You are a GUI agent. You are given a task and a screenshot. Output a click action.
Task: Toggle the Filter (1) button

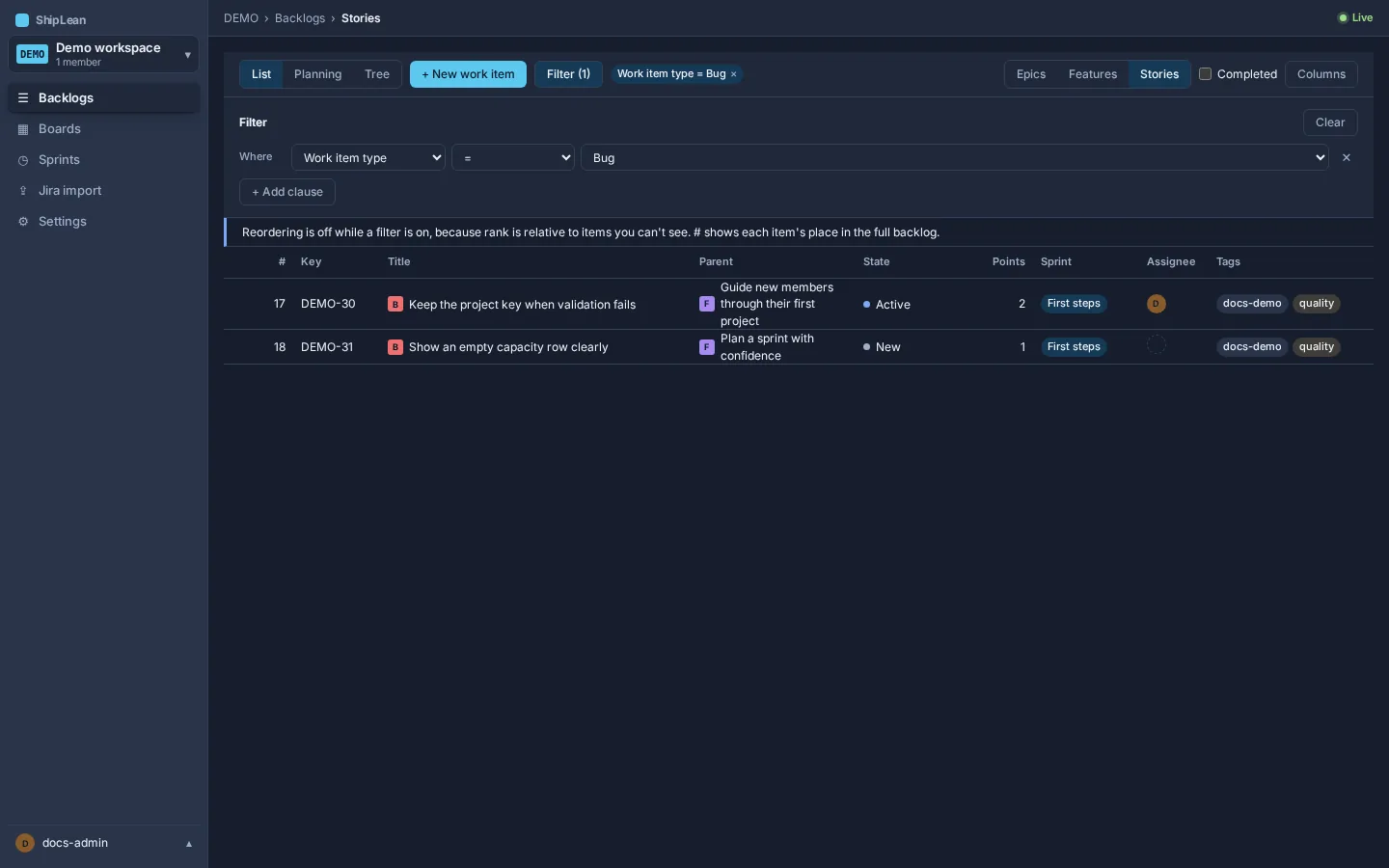(x=568, y=74)
